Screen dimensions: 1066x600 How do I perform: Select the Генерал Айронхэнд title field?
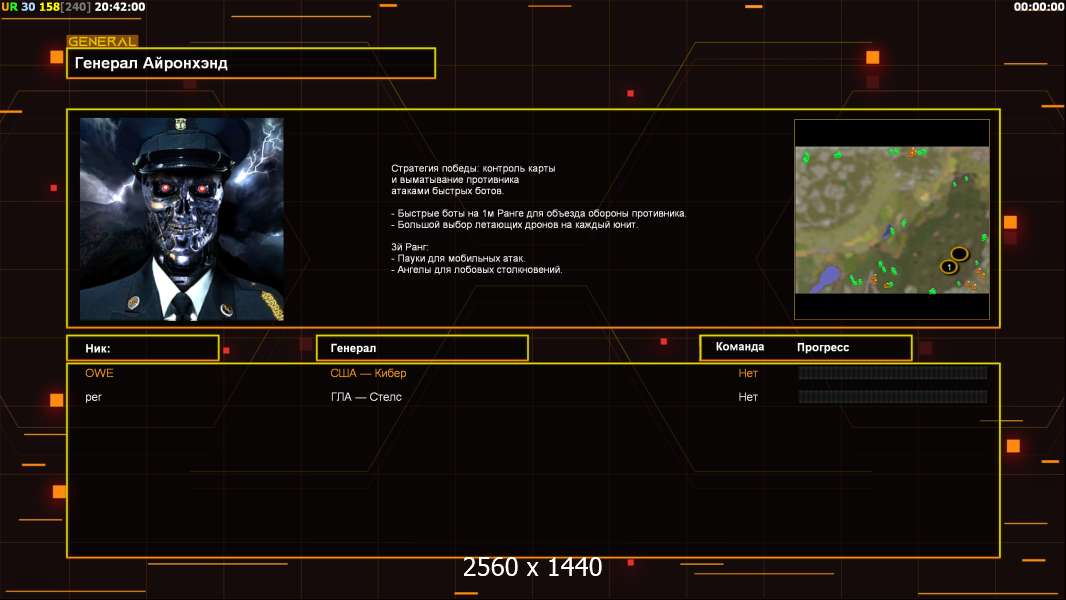[x=251, y=63]
